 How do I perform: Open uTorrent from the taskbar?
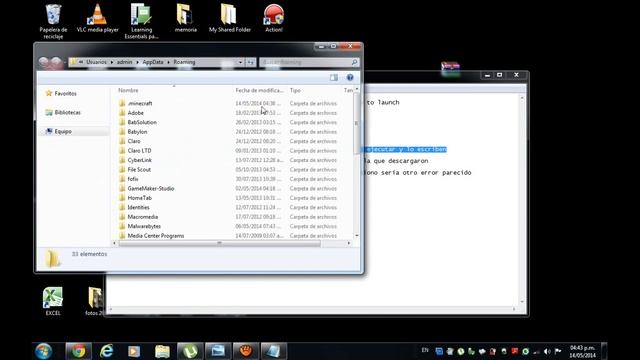190,351
